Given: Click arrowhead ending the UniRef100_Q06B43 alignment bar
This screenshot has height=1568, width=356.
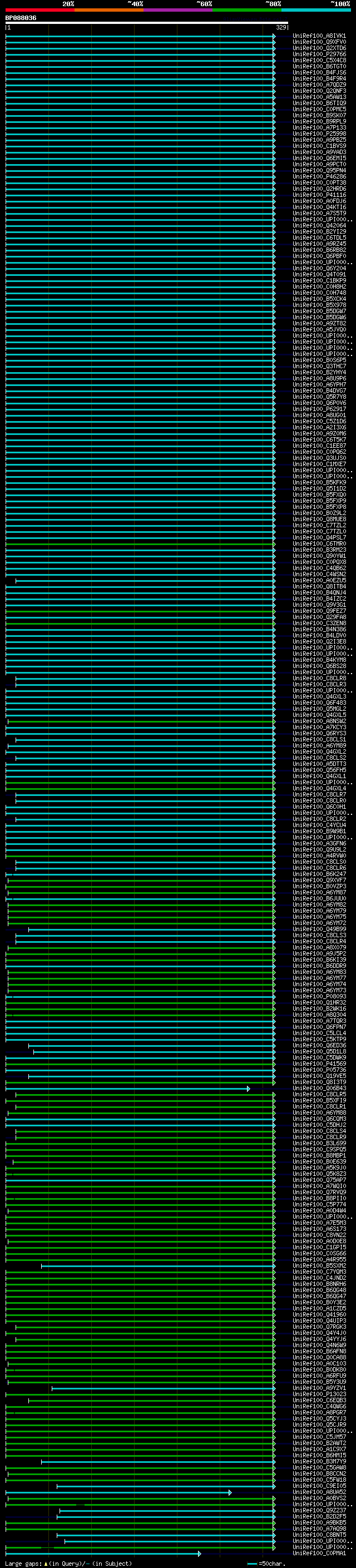Looking at the screenshot, I should click(x=248, y=1089).
